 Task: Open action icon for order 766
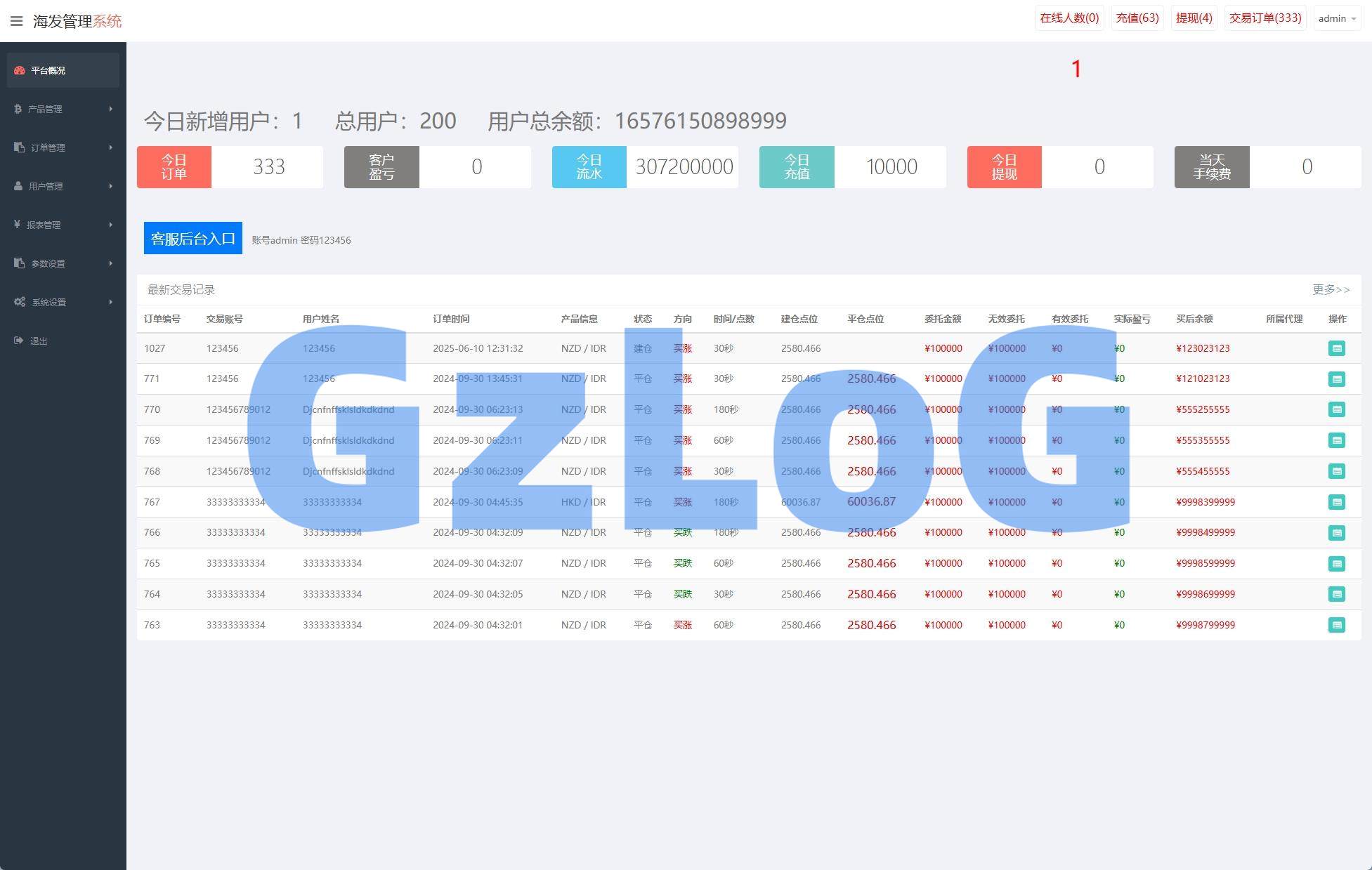pyautogui.click(x=1336, y=533)
